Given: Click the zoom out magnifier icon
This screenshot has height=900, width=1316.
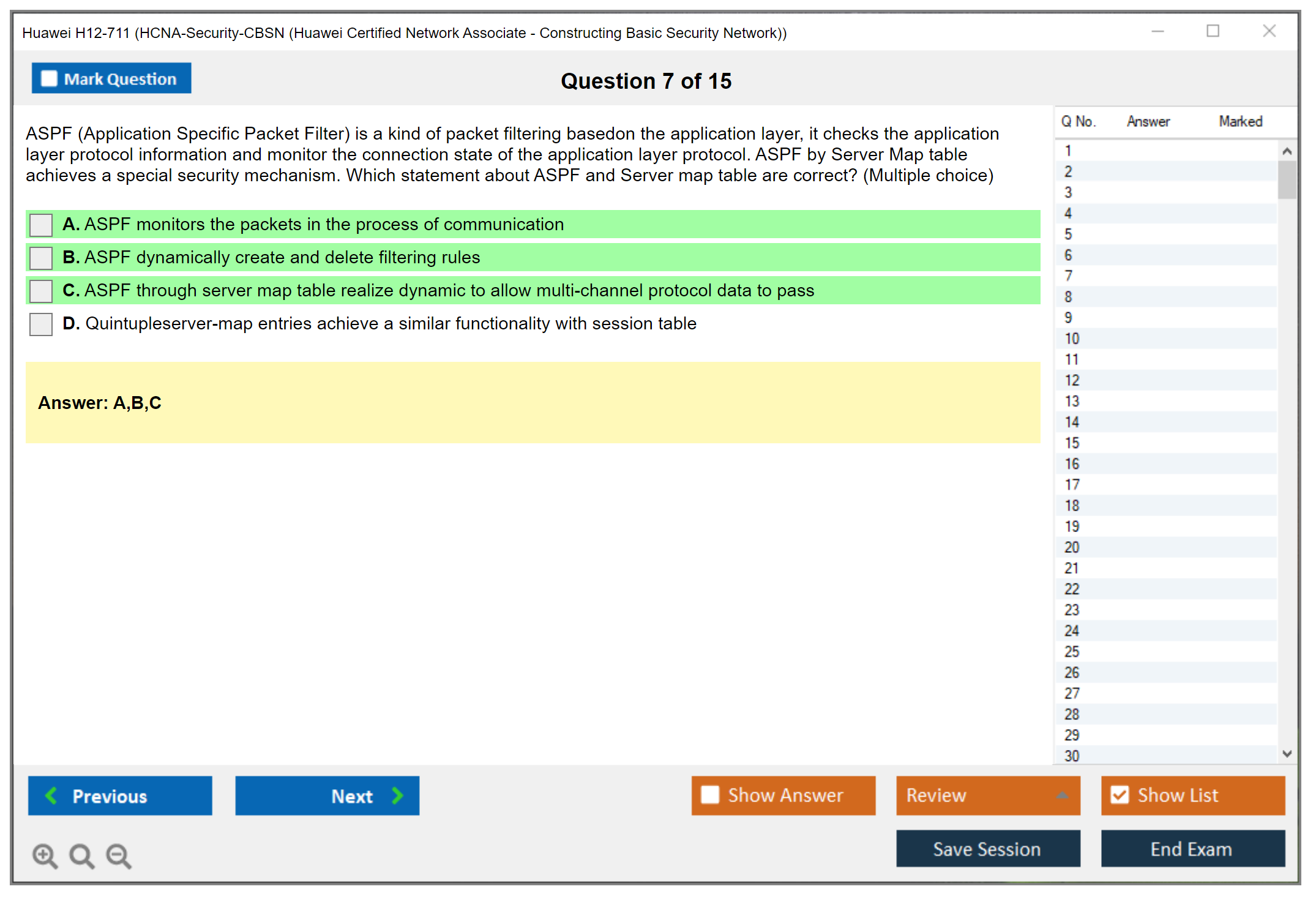Looking at the screenshot, I should pos(118,855).
